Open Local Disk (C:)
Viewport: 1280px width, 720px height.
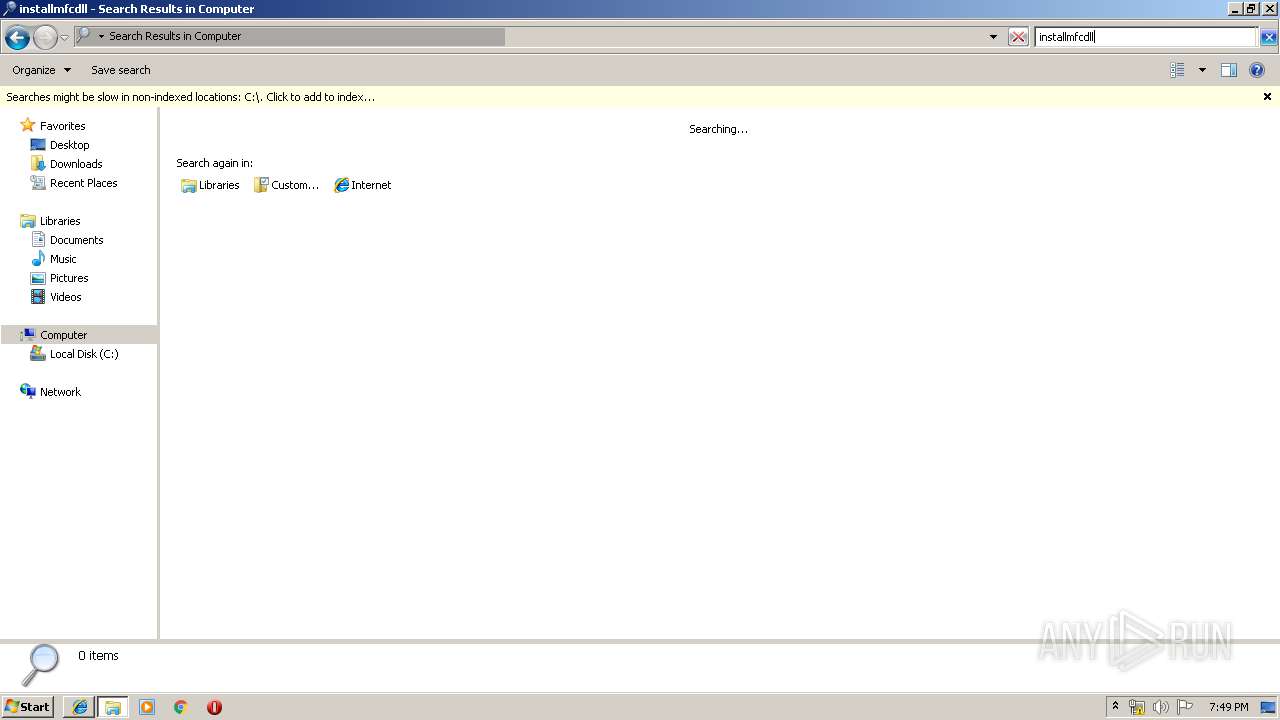pyautogui.click(x=84, y=354)
